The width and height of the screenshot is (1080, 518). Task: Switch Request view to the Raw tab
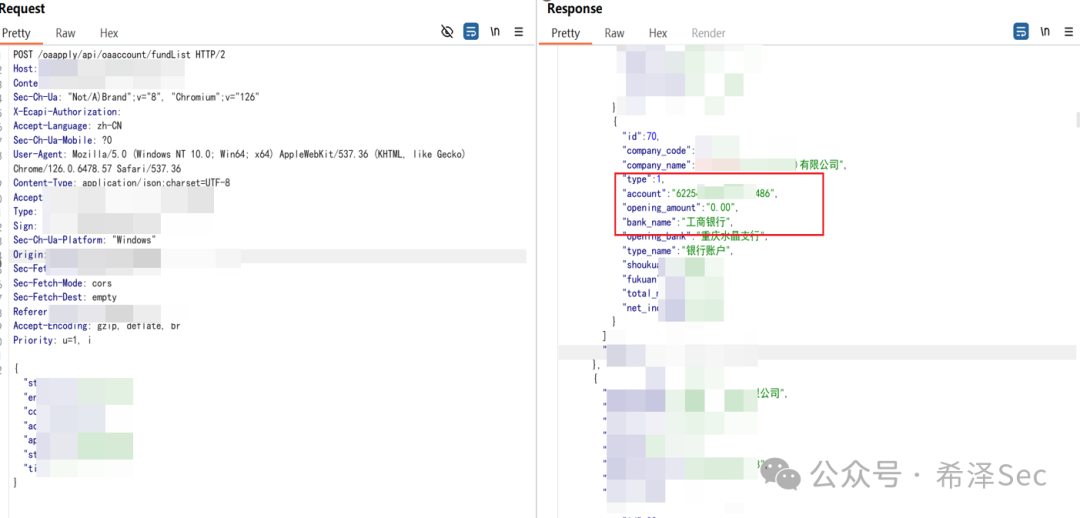[x=65, y=33]
